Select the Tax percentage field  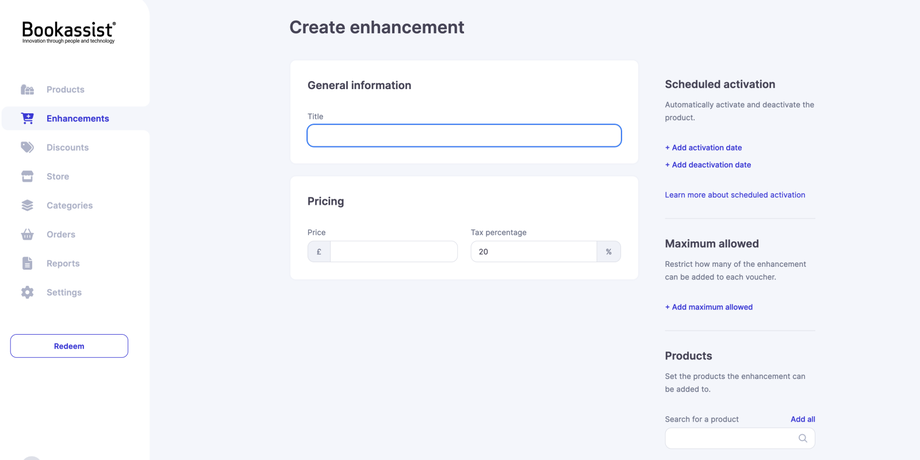[533, 252]
